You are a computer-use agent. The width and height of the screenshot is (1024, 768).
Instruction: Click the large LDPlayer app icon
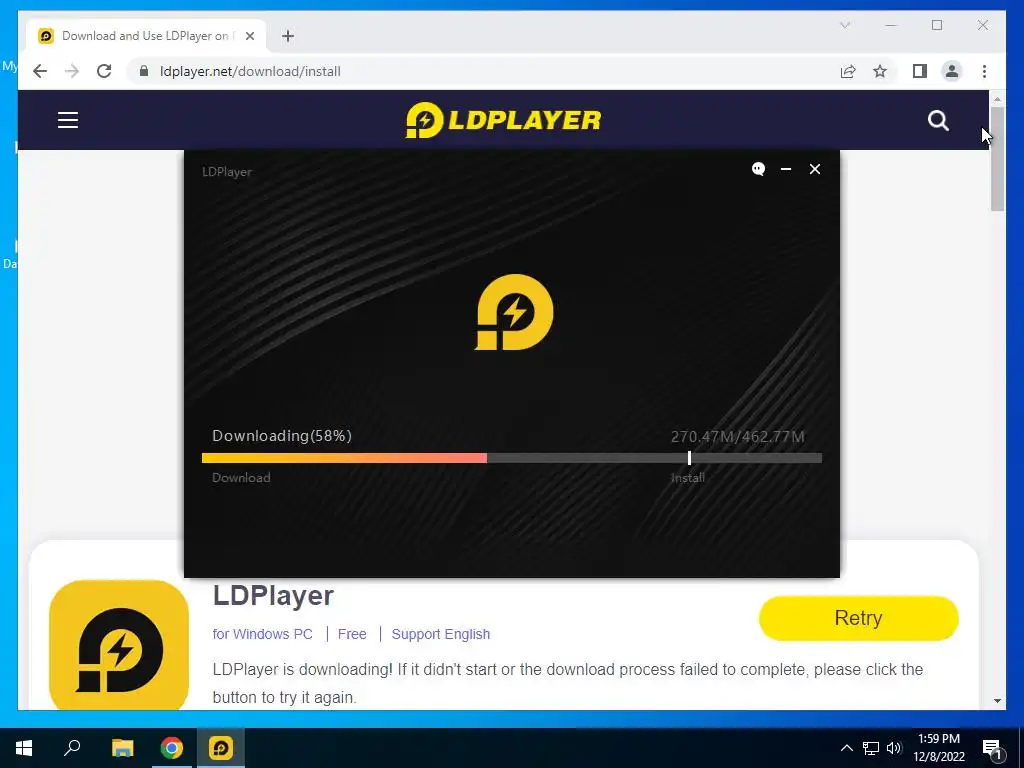pyautogui.click(x=119, y=645)
